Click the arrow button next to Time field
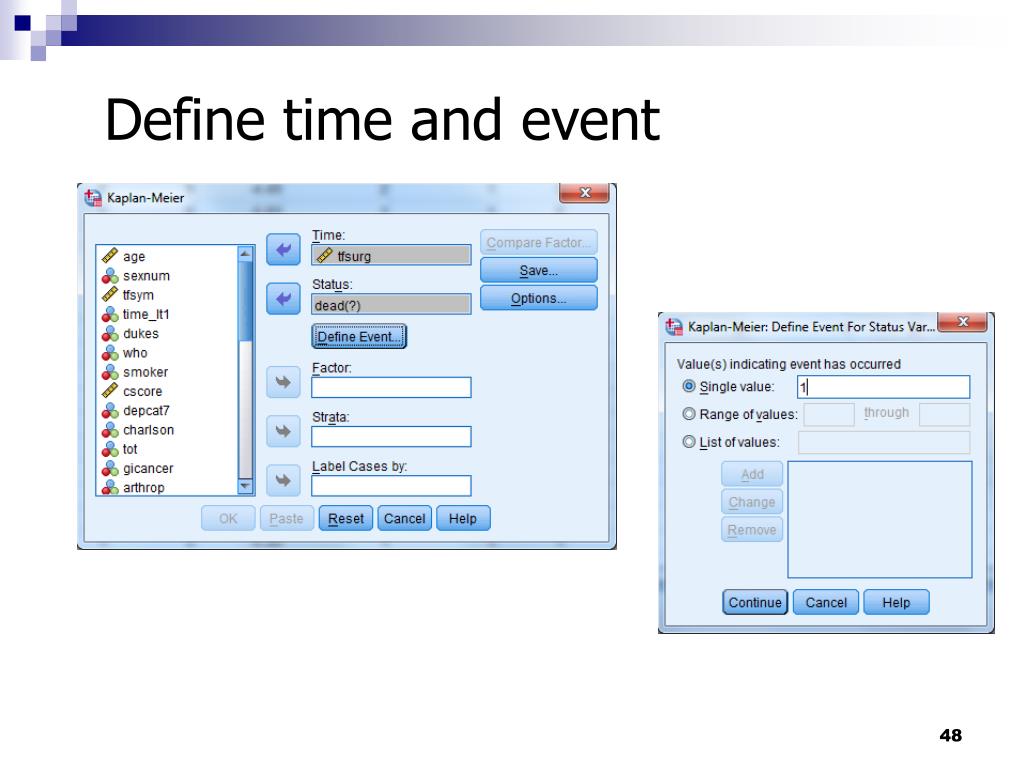 point(283,249)
